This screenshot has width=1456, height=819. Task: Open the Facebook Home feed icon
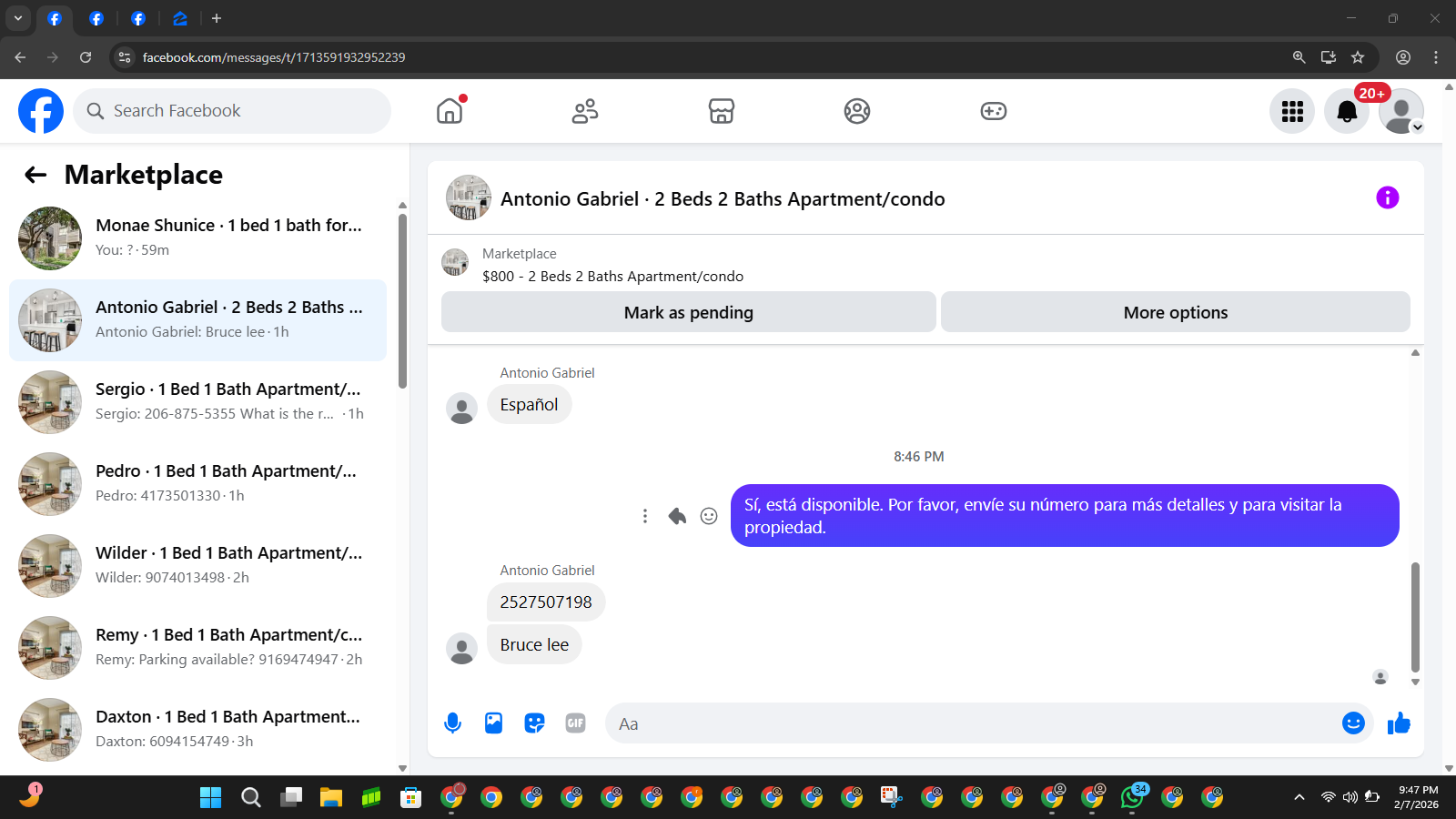coord(450,111)
